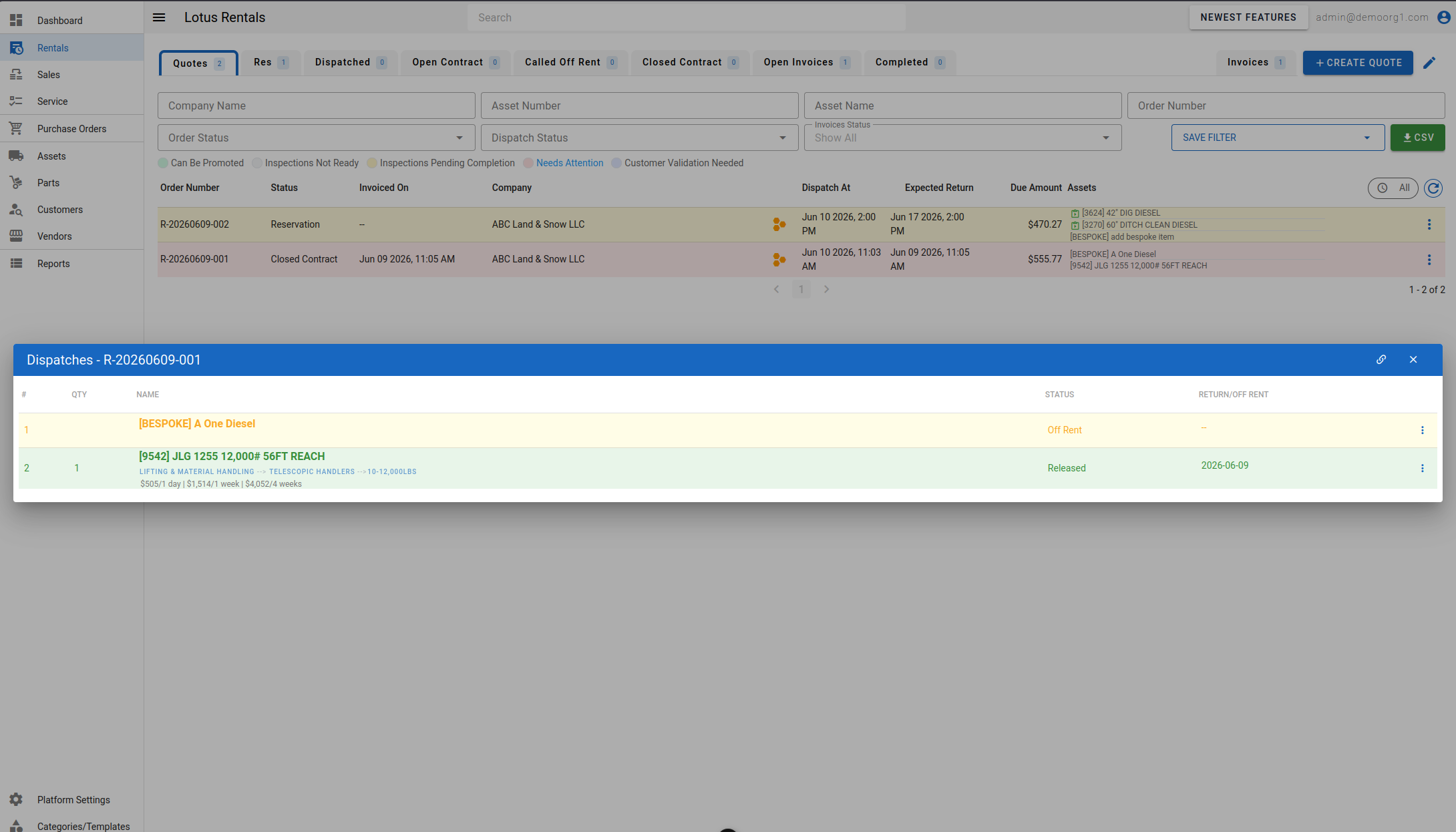
Task: Copy link for Dispatches dialog
Action: [x=1381, y=359]
